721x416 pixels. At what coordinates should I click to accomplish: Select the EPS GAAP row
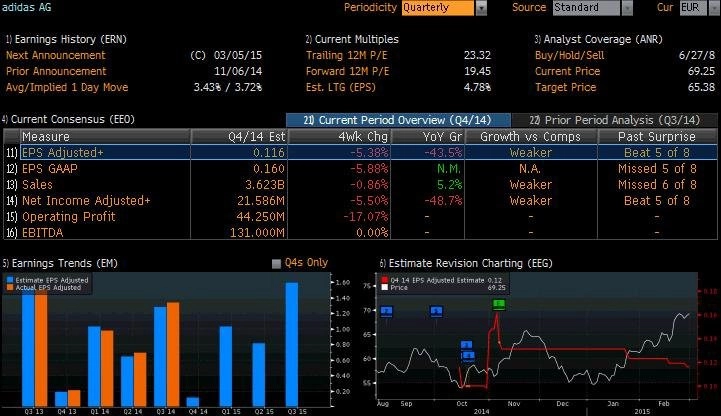tap(360, 169)
